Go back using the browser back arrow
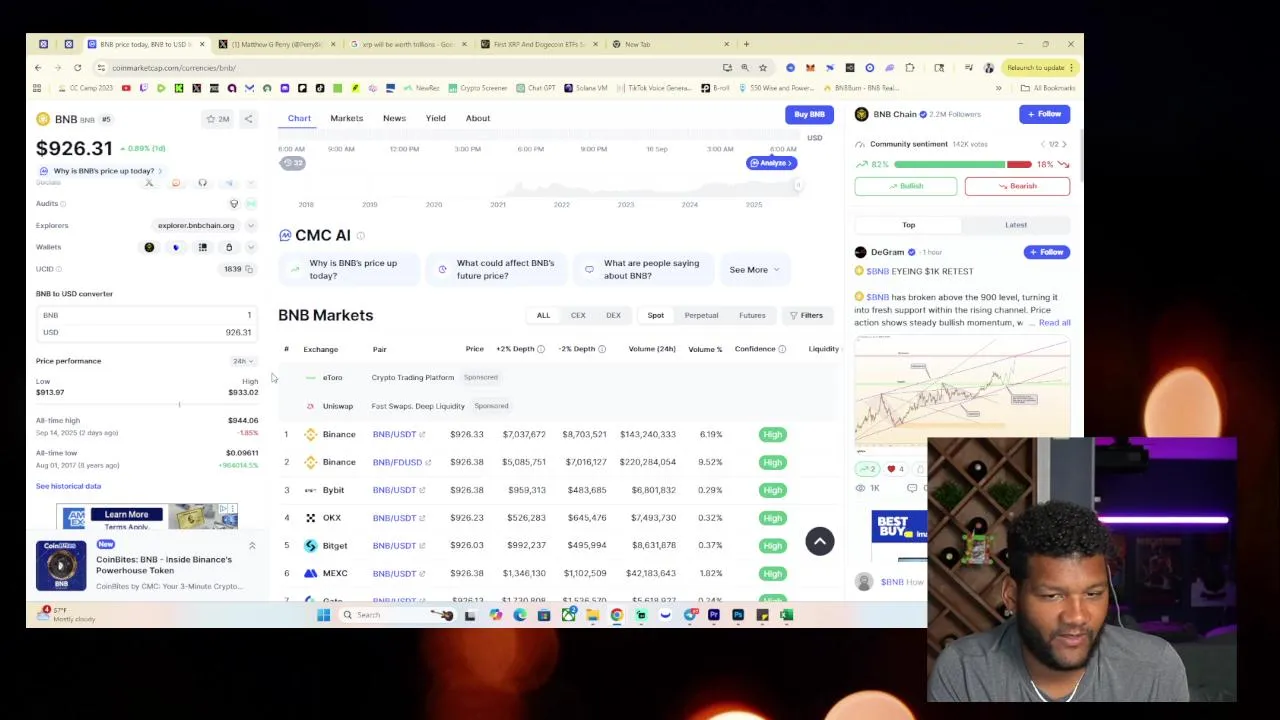This screenshot has width=1280, height=720. tap(38, 68)
